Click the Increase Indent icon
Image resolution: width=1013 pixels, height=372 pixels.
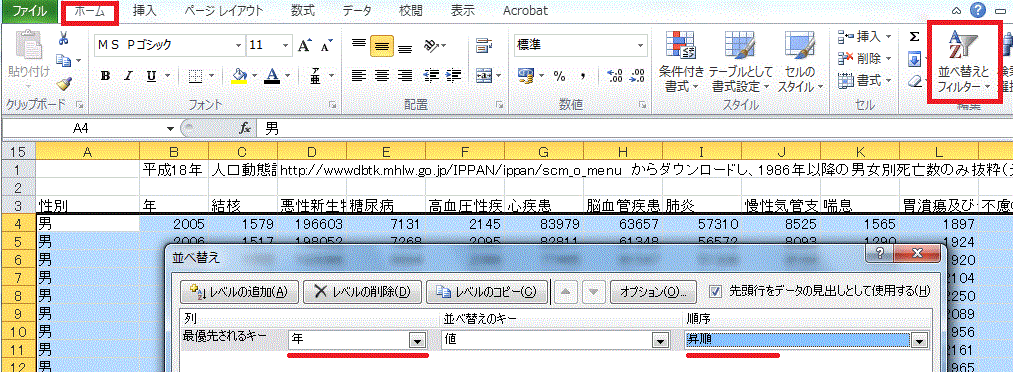coord(454,76)
